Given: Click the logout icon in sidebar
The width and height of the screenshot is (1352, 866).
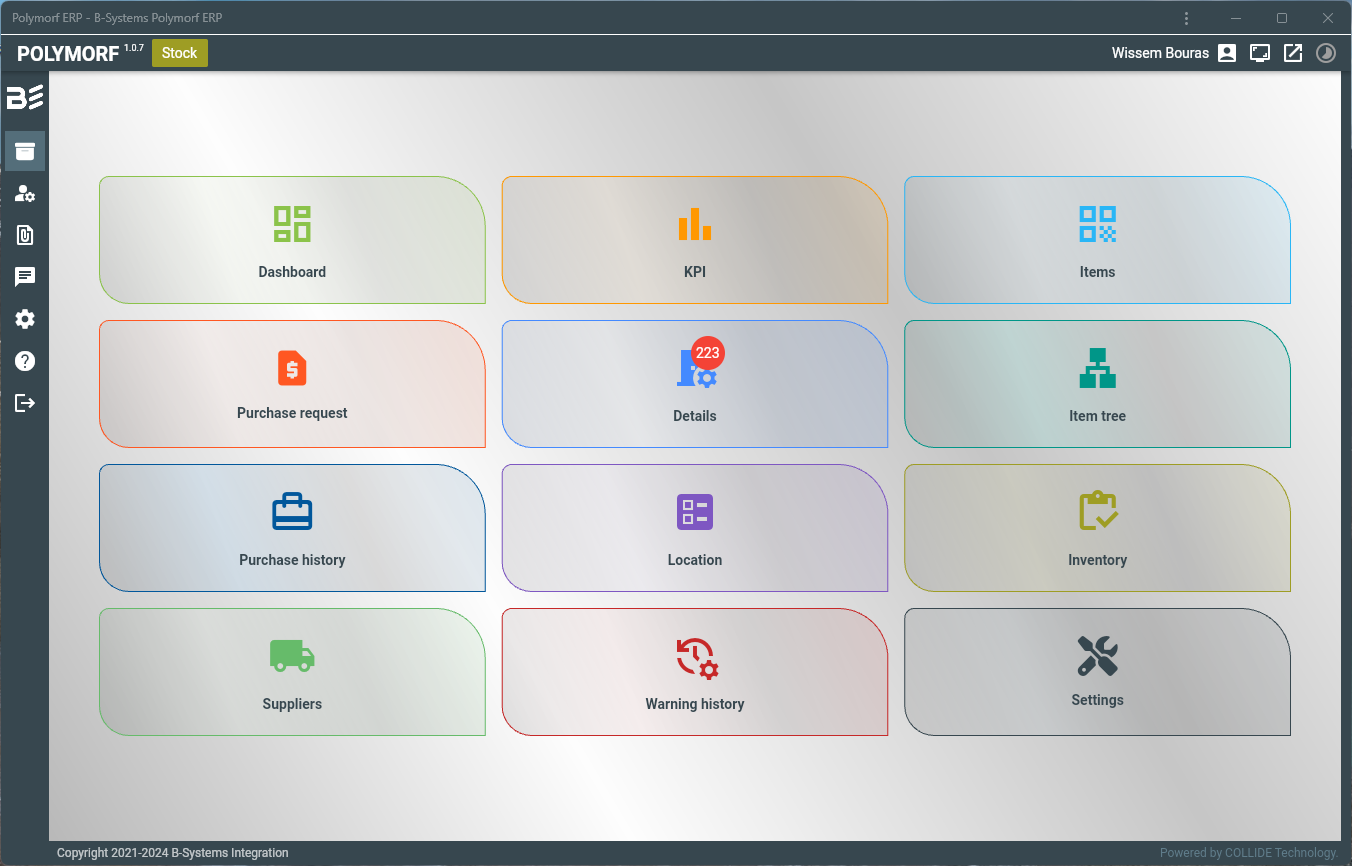Looking at the screenshot, I should point(25,403).
